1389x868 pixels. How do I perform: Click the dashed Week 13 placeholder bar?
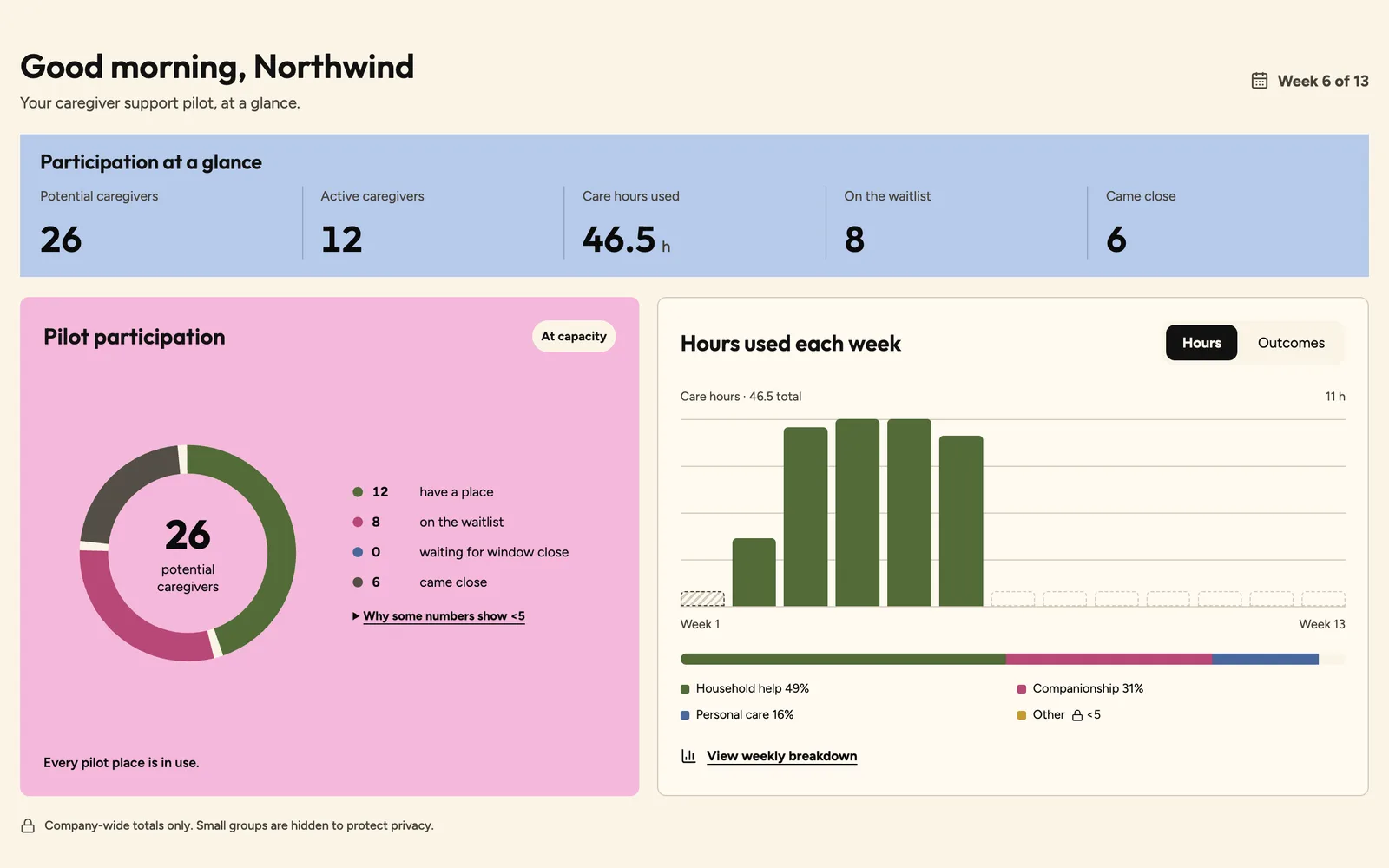[x=1323, y=599]
